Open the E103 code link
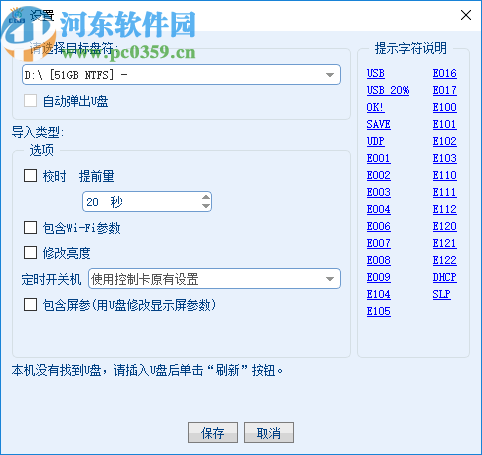 [x=445, y=158]
